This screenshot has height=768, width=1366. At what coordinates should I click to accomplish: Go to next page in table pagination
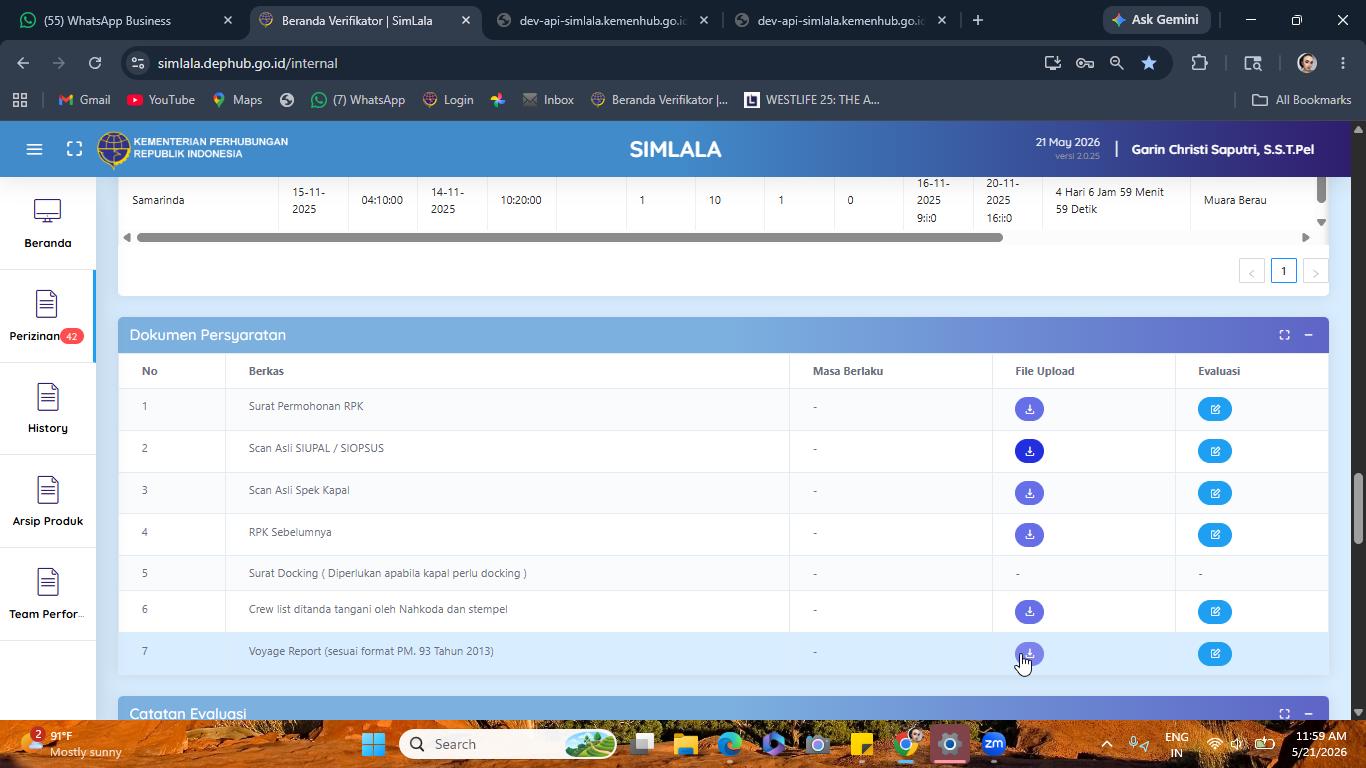1316,272
